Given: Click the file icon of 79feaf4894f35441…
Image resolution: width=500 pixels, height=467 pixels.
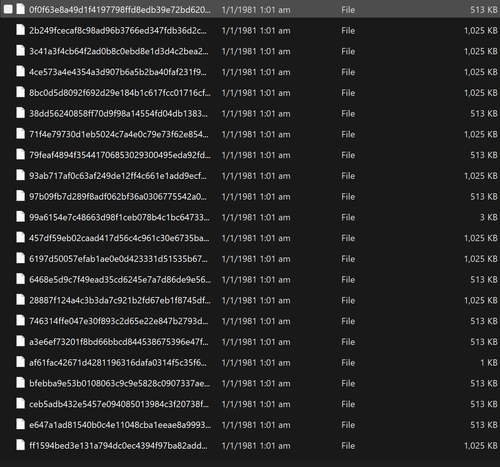Looking at the screenshot, I should 21,155.
